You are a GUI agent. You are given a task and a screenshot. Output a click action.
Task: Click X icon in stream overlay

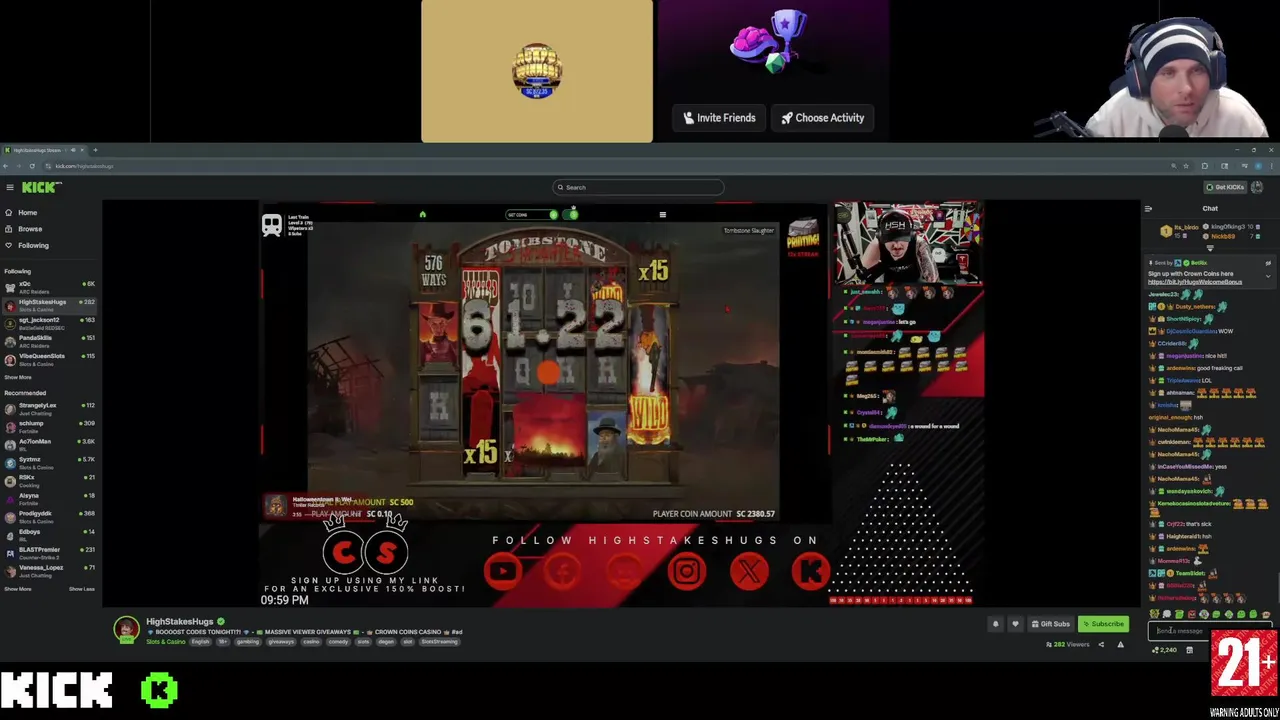(749, 571)
